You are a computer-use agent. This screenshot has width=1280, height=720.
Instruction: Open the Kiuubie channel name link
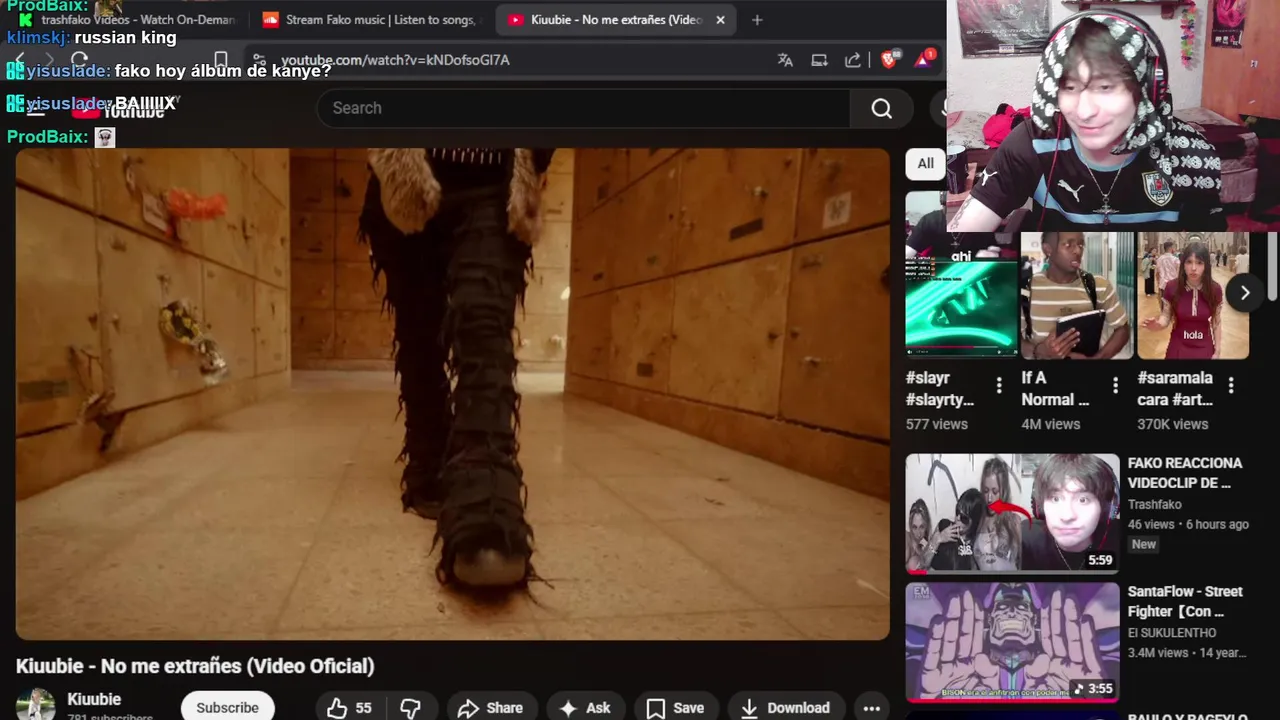point(94,700)
